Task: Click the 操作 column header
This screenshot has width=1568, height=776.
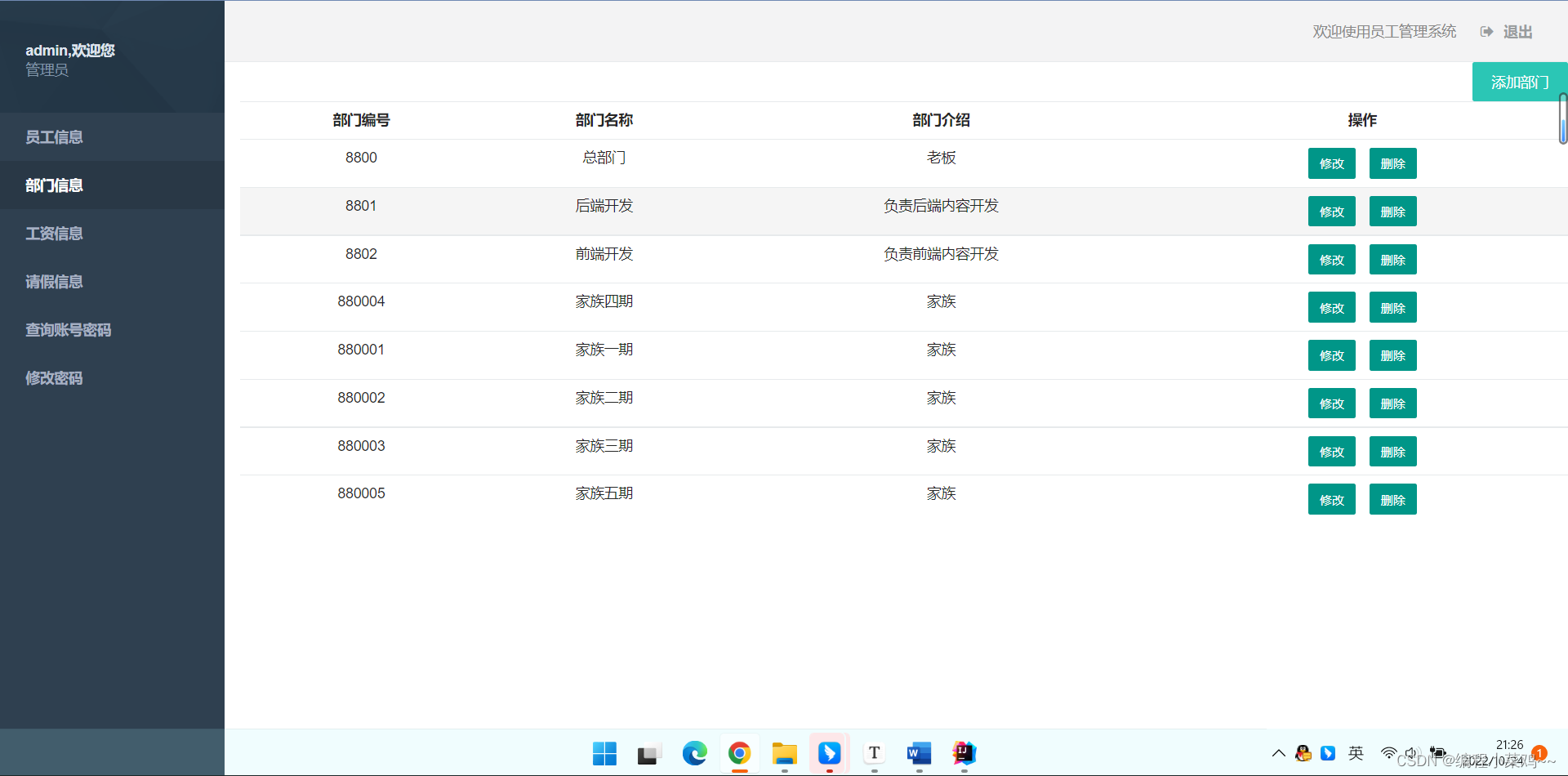Action: [1362, 120]
